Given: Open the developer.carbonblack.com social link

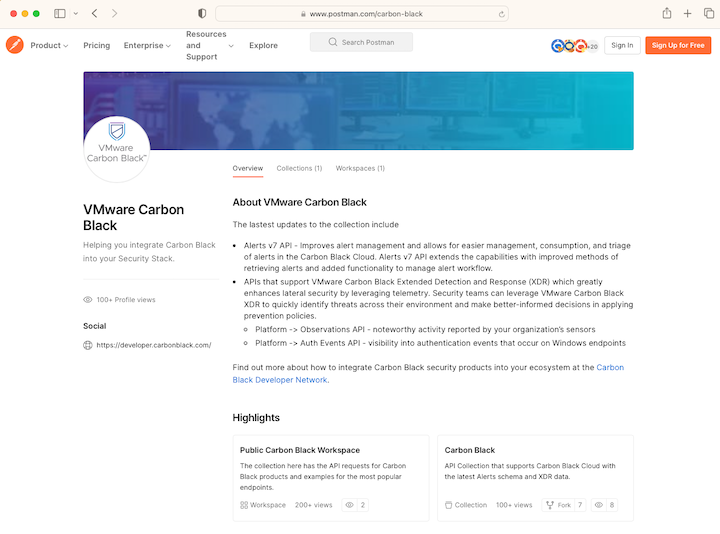Looking at the screenshot, I should [154, 345].
